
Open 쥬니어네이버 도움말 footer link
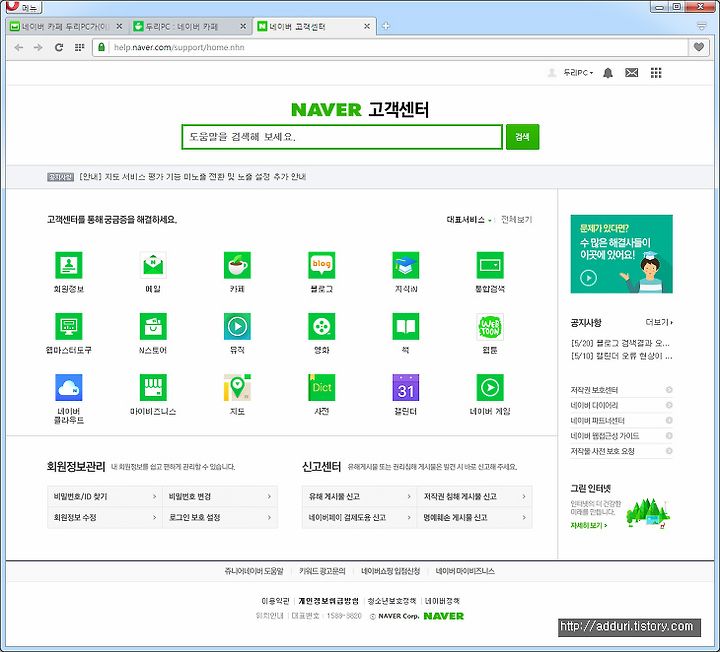click(x=254, y=571)
